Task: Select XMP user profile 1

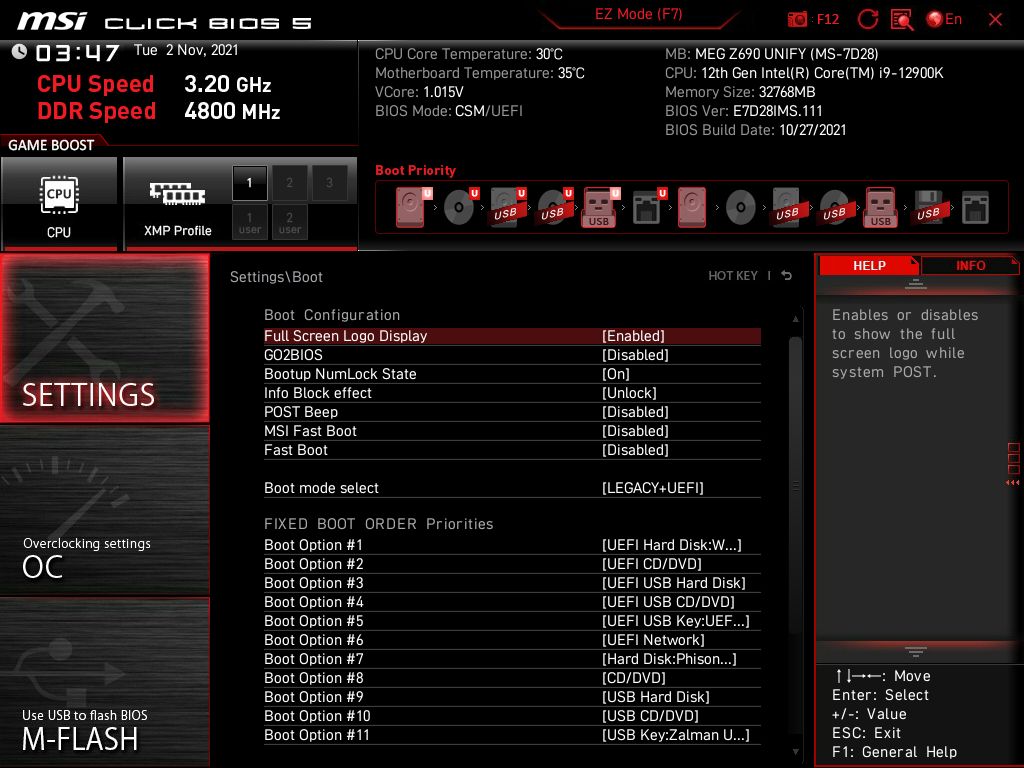Action: 249,222
